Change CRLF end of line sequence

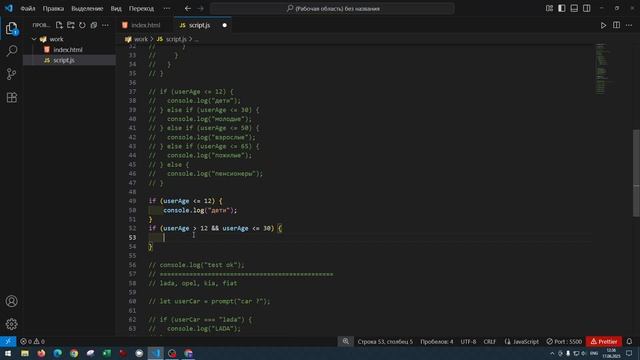pos(489,341)
